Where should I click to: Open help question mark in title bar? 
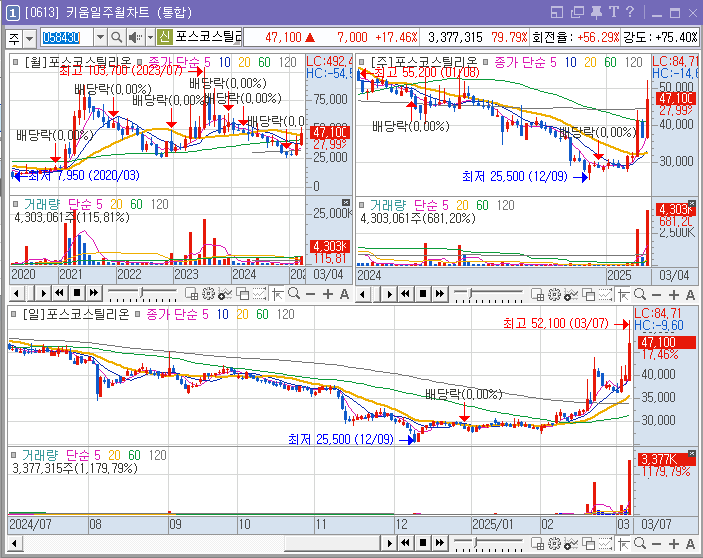(630, 12)
